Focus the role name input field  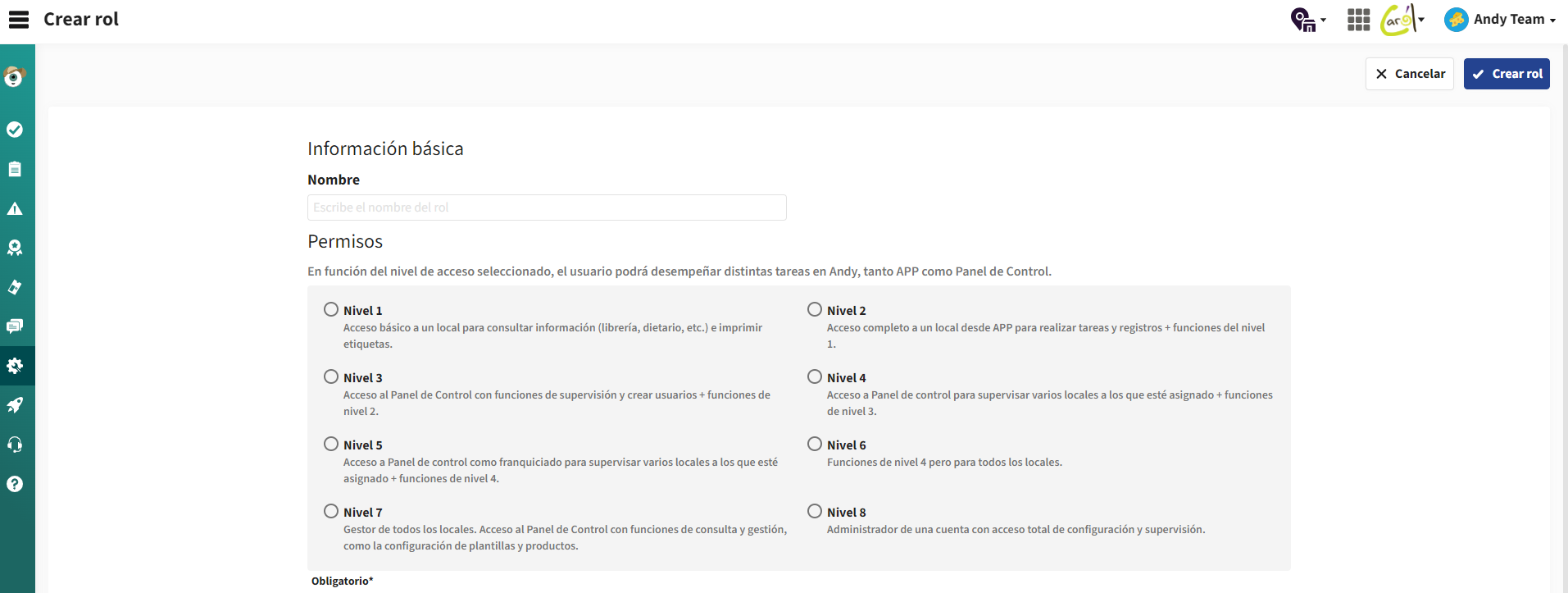(547, 208)
